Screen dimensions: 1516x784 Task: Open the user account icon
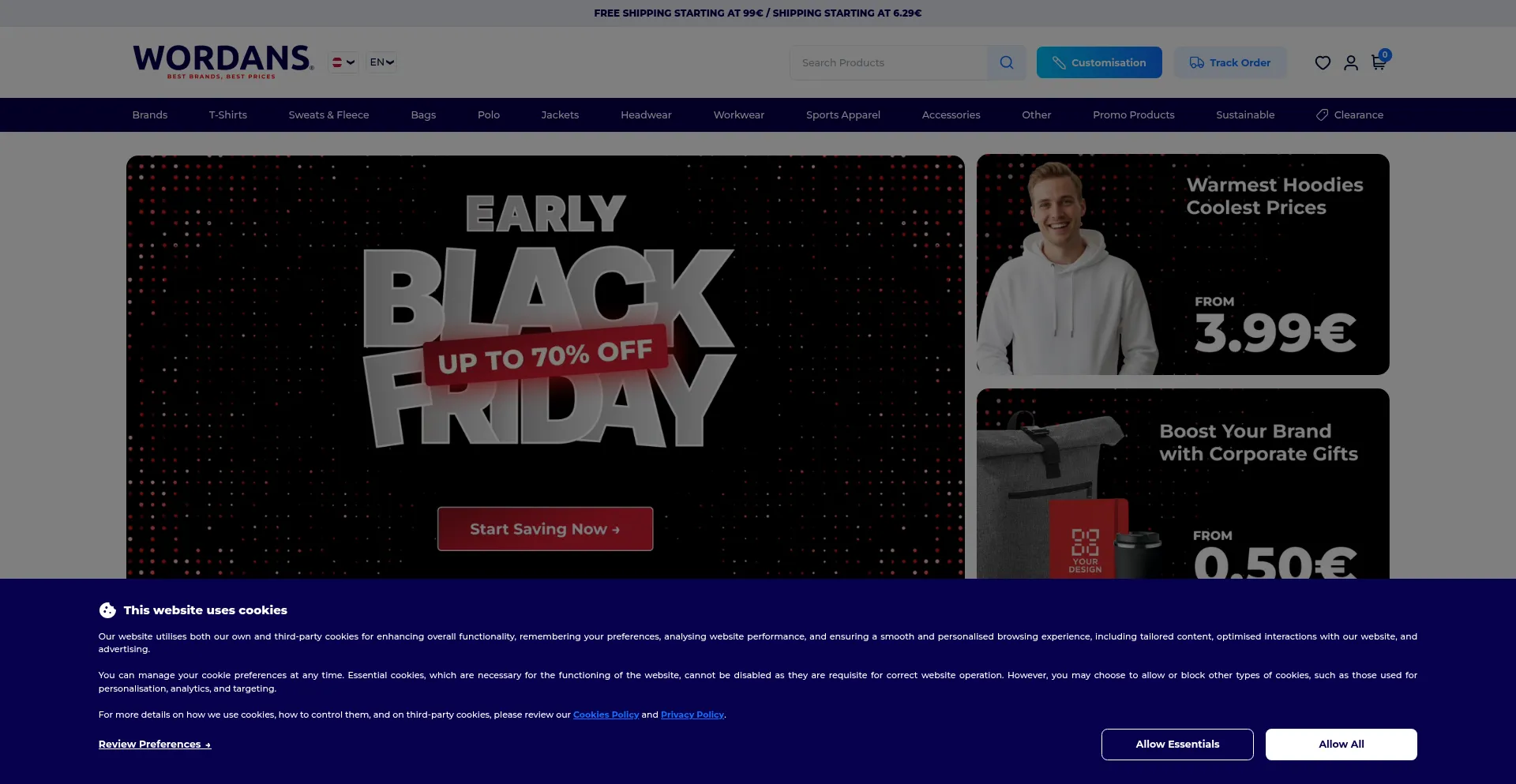pos(1351,63)
